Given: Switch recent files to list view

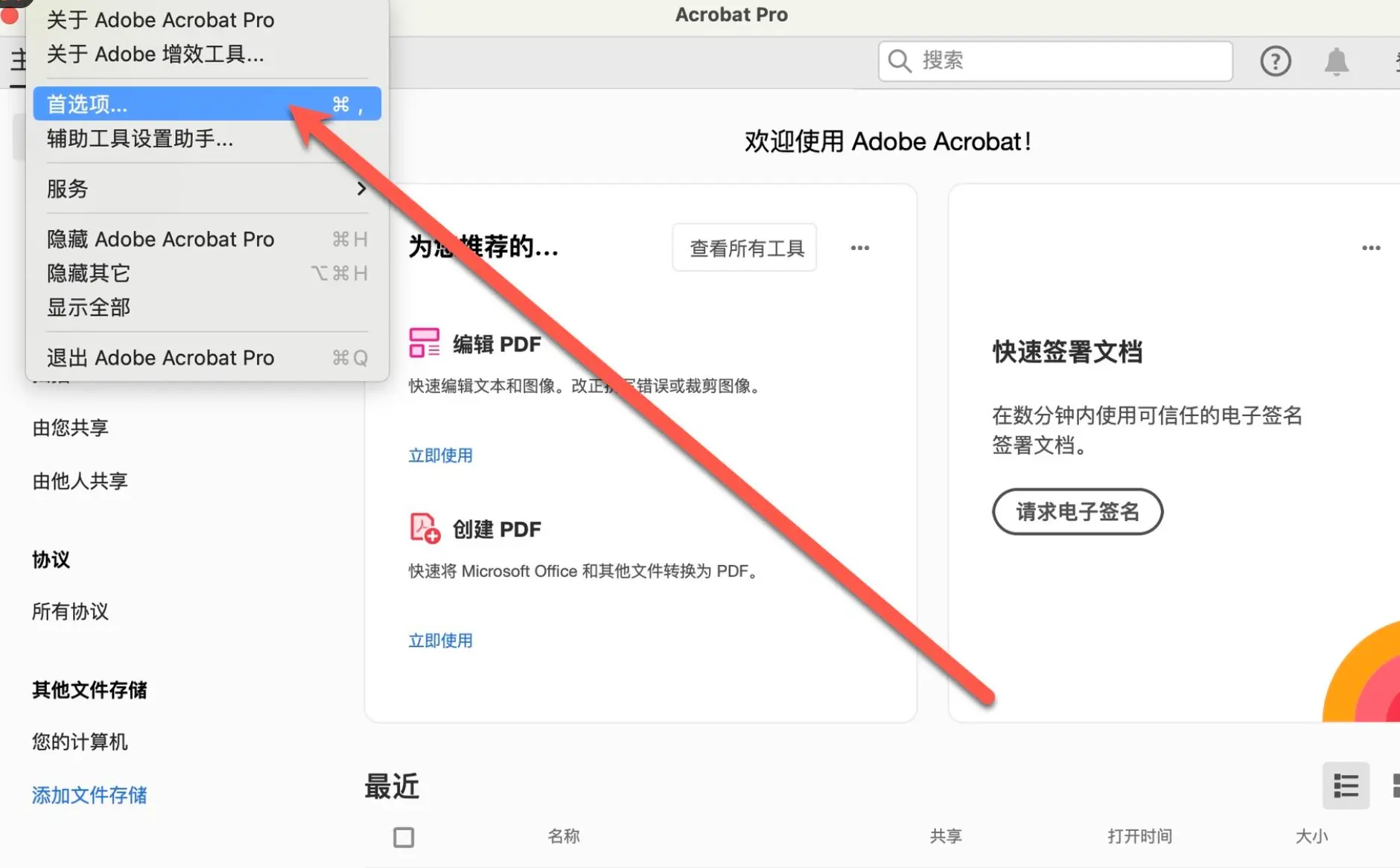Looking at the screenshot, I should tap(1346, 785).
